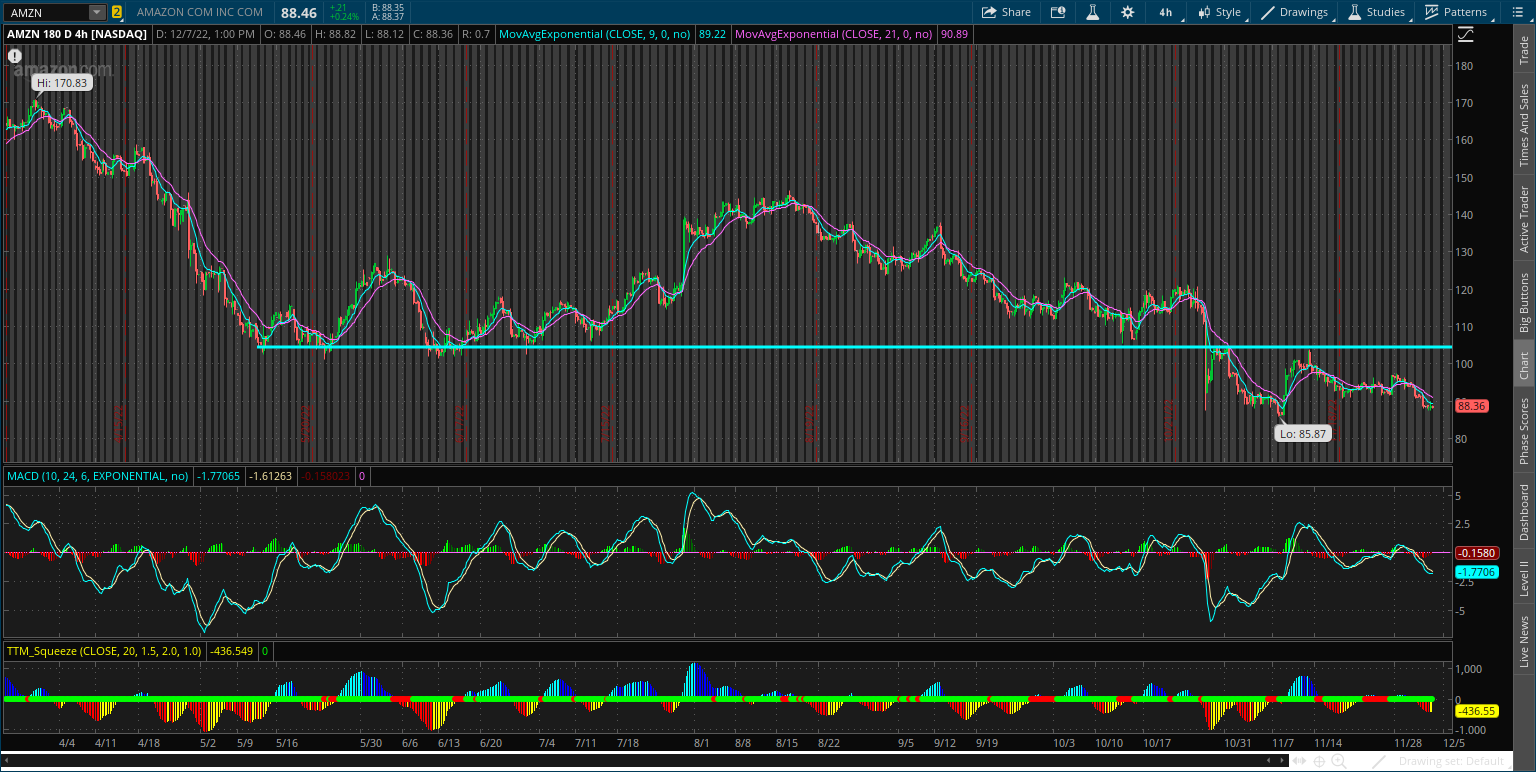This screenshot has height=772, width=1536.
Task: Open the Active Trader side tab
Action: [x=1524, y=218]
